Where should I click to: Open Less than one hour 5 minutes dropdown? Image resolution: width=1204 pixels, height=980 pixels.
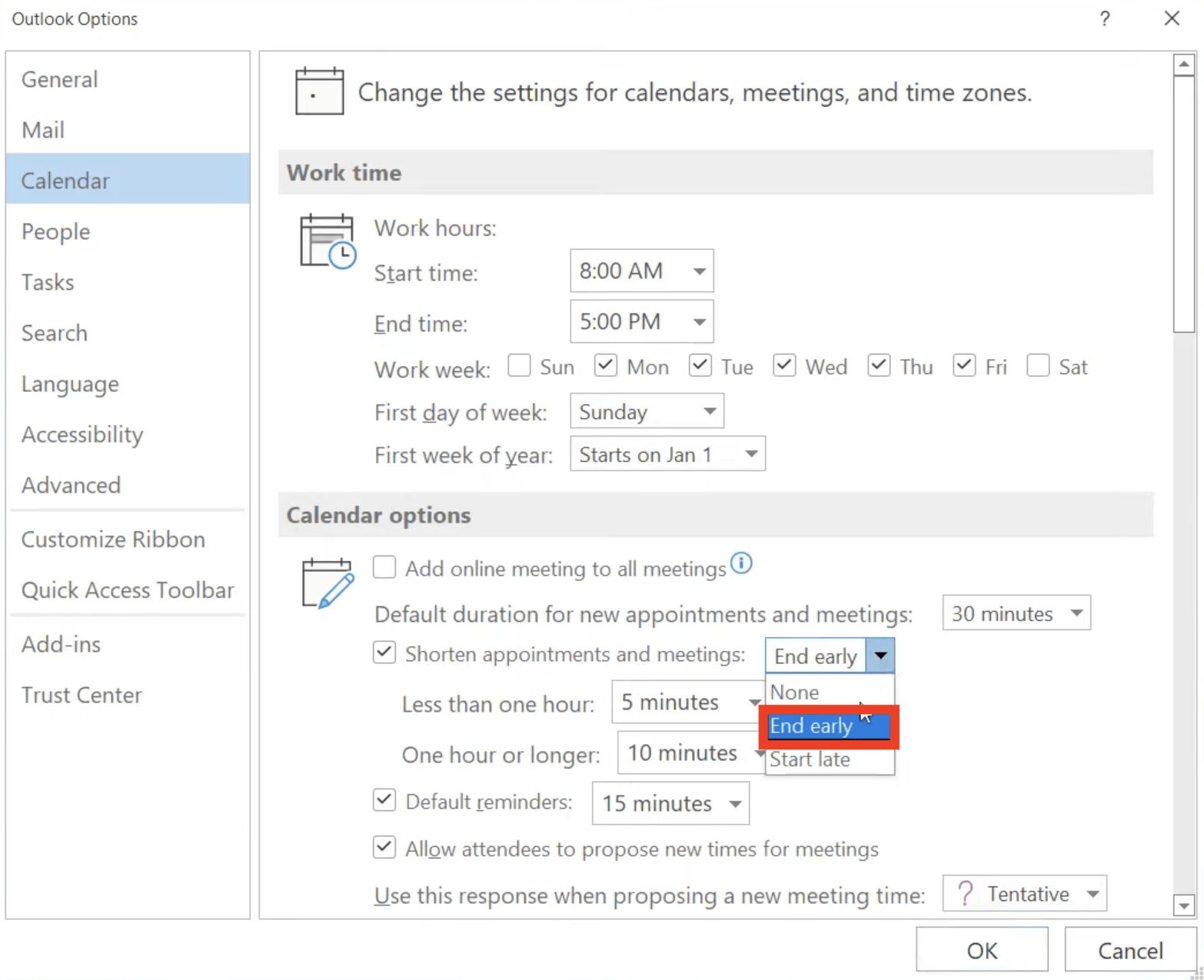tap(687, 702)
